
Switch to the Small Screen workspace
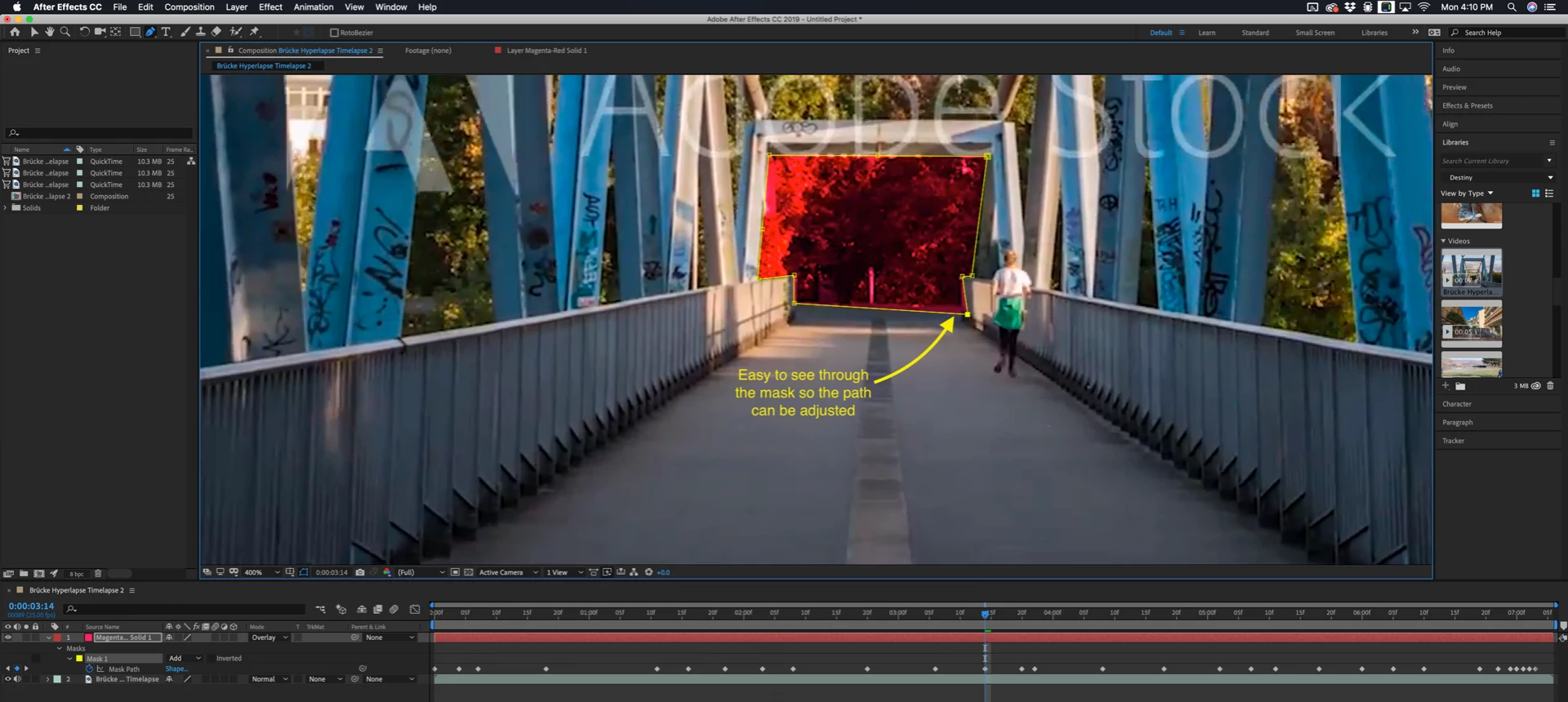point(1315,33)
